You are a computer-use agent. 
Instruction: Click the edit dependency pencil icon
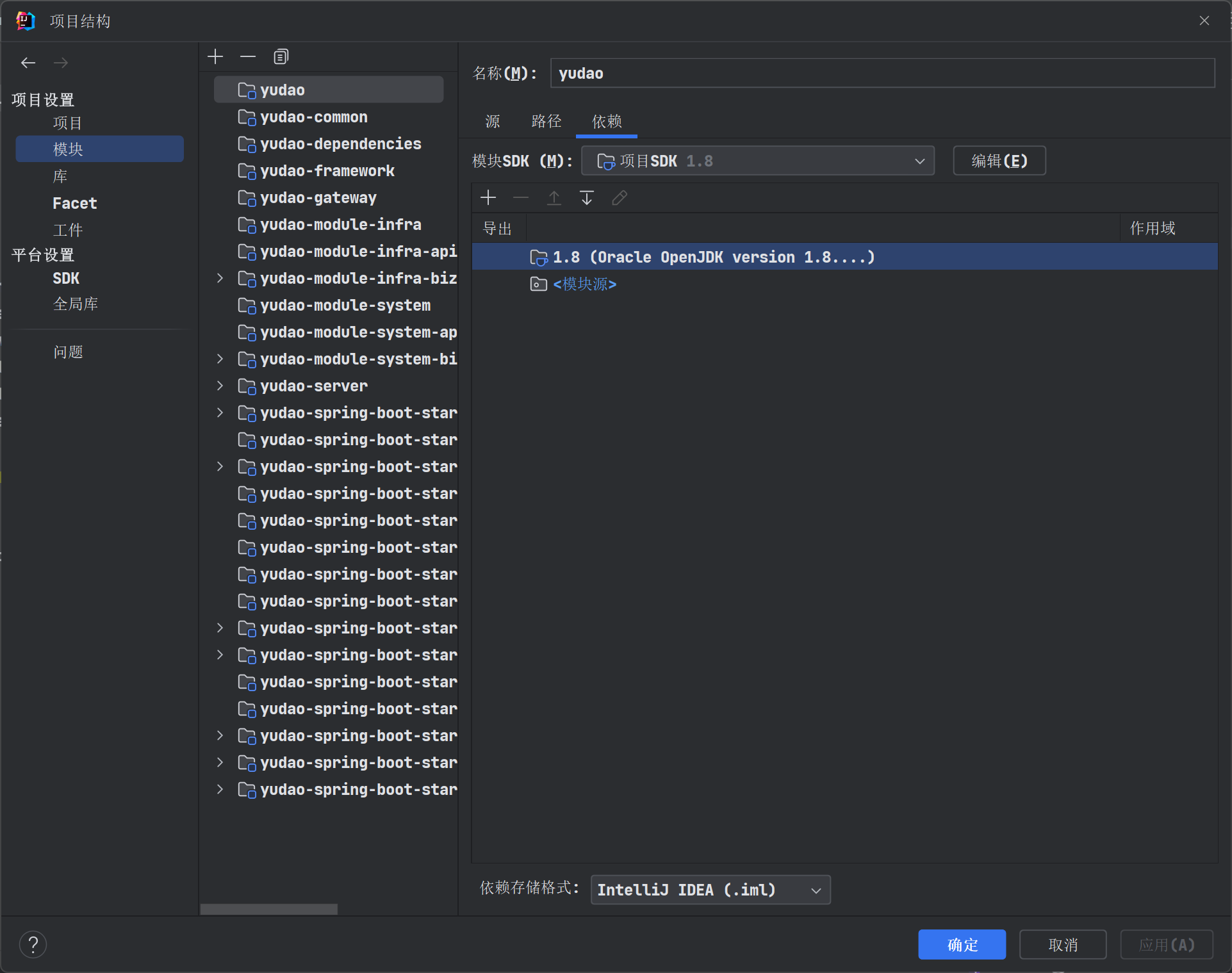pyautogui.click(x=619, y=198)
